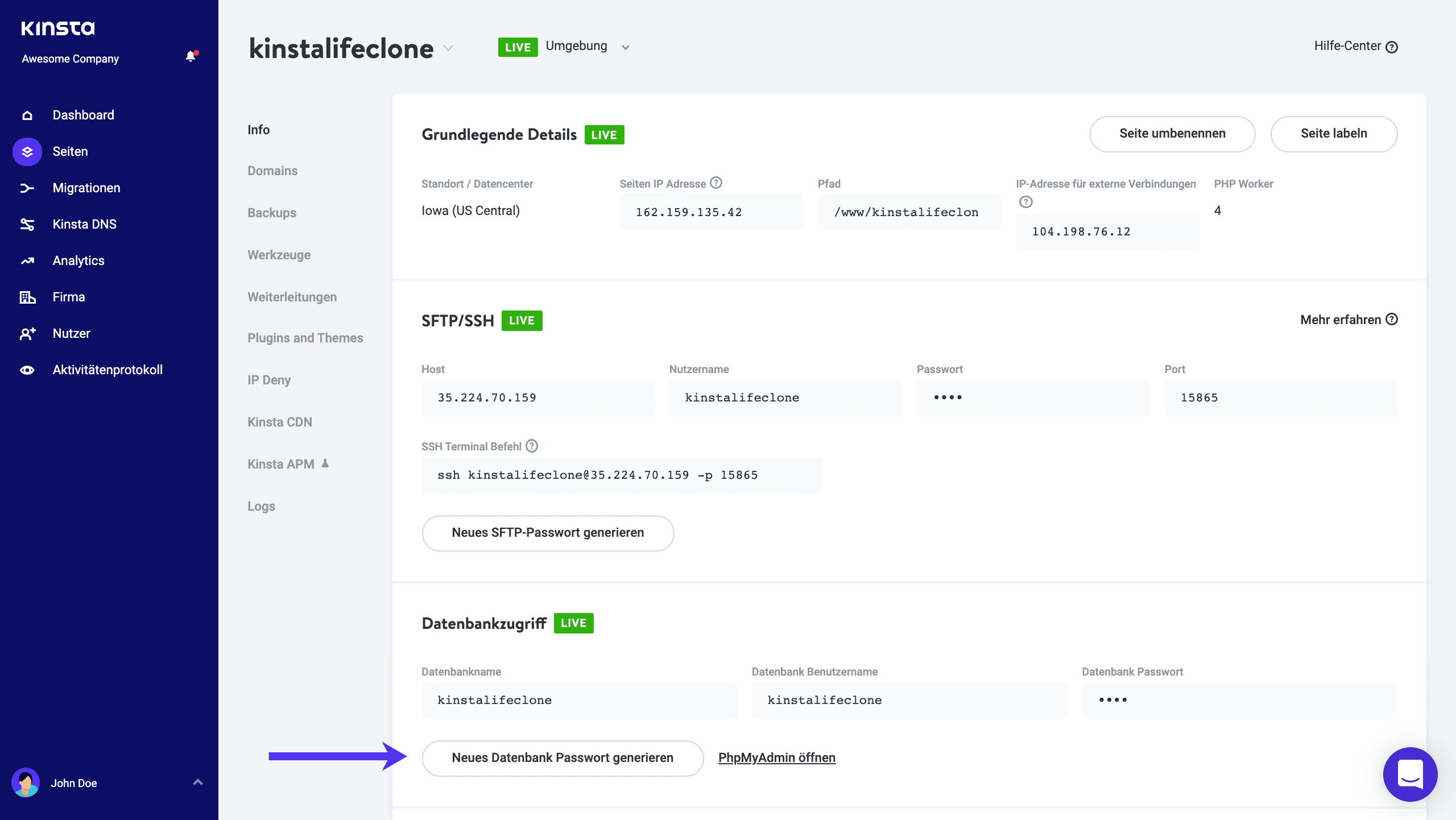Open Analytics via chart icon
Screen dimensions: 1456x820
pyautogui.click(x=27, y=261)
